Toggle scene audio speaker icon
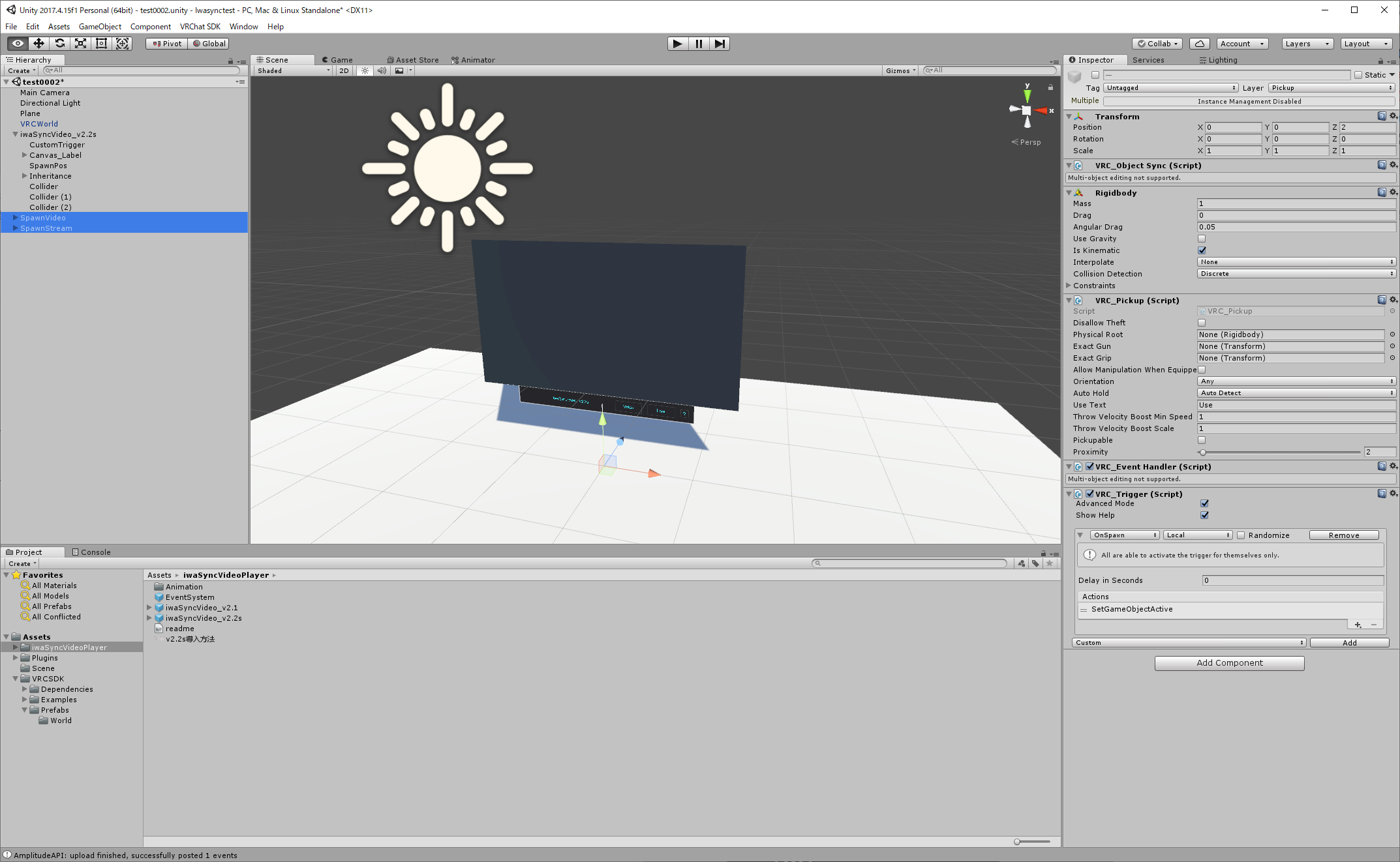This screenshot has width=1400, height=862. tap(382, 70)
